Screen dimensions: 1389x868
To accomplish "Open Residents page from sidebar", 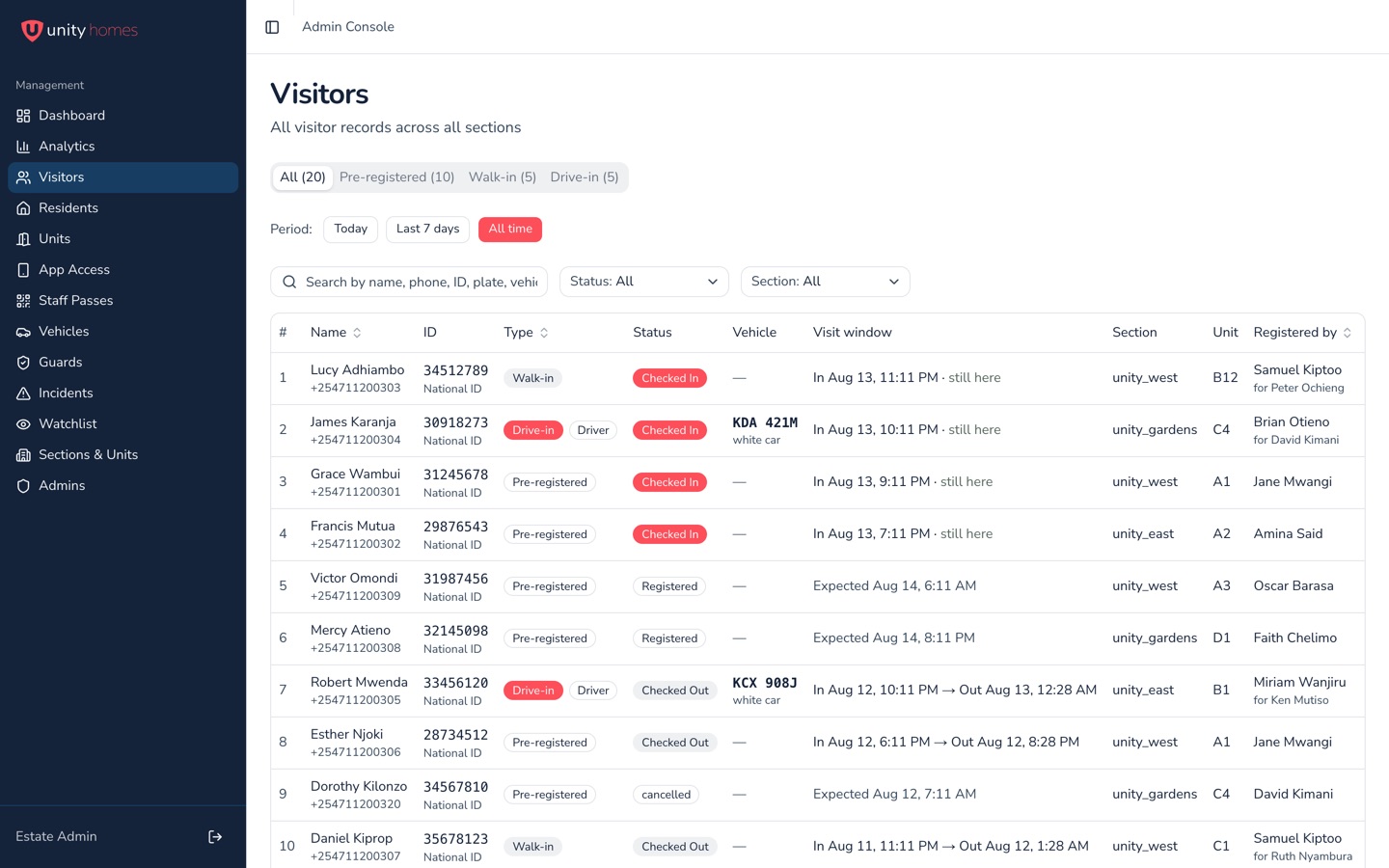I will 123,208.
